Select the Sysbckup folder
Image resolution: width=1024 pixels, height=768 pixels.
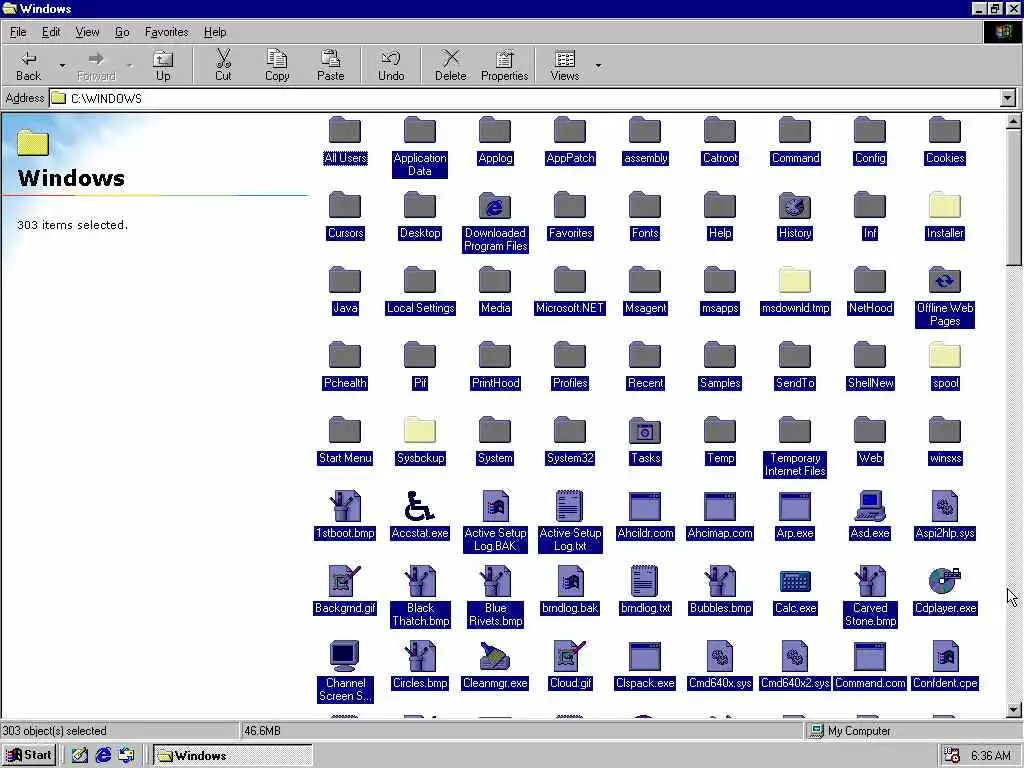point(420,441)
